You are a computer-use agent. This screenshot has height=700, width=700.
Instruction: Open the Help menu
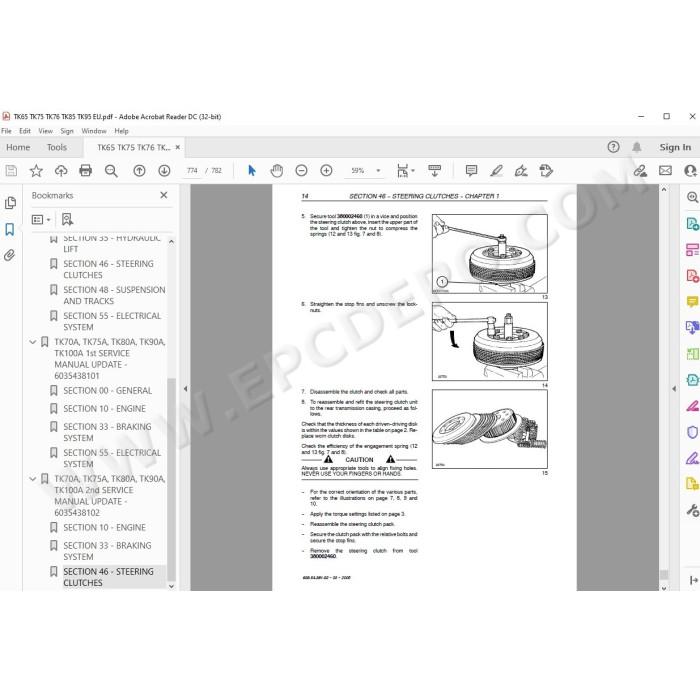pyautogui.click(x=121, y=131)
